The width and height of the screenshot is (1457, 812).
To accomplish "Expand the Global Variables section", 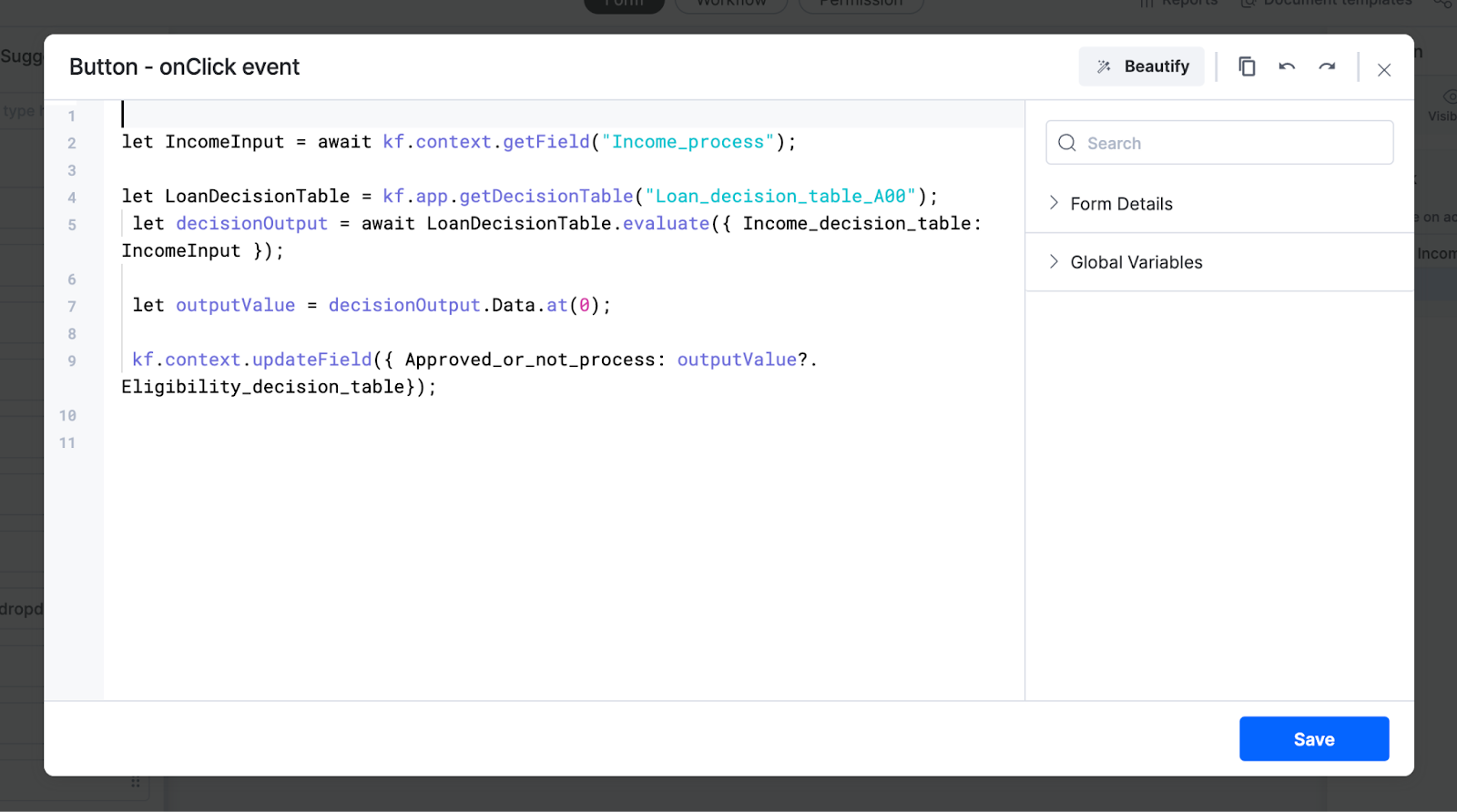I will pyautogui.click(x=1219, y=262).
